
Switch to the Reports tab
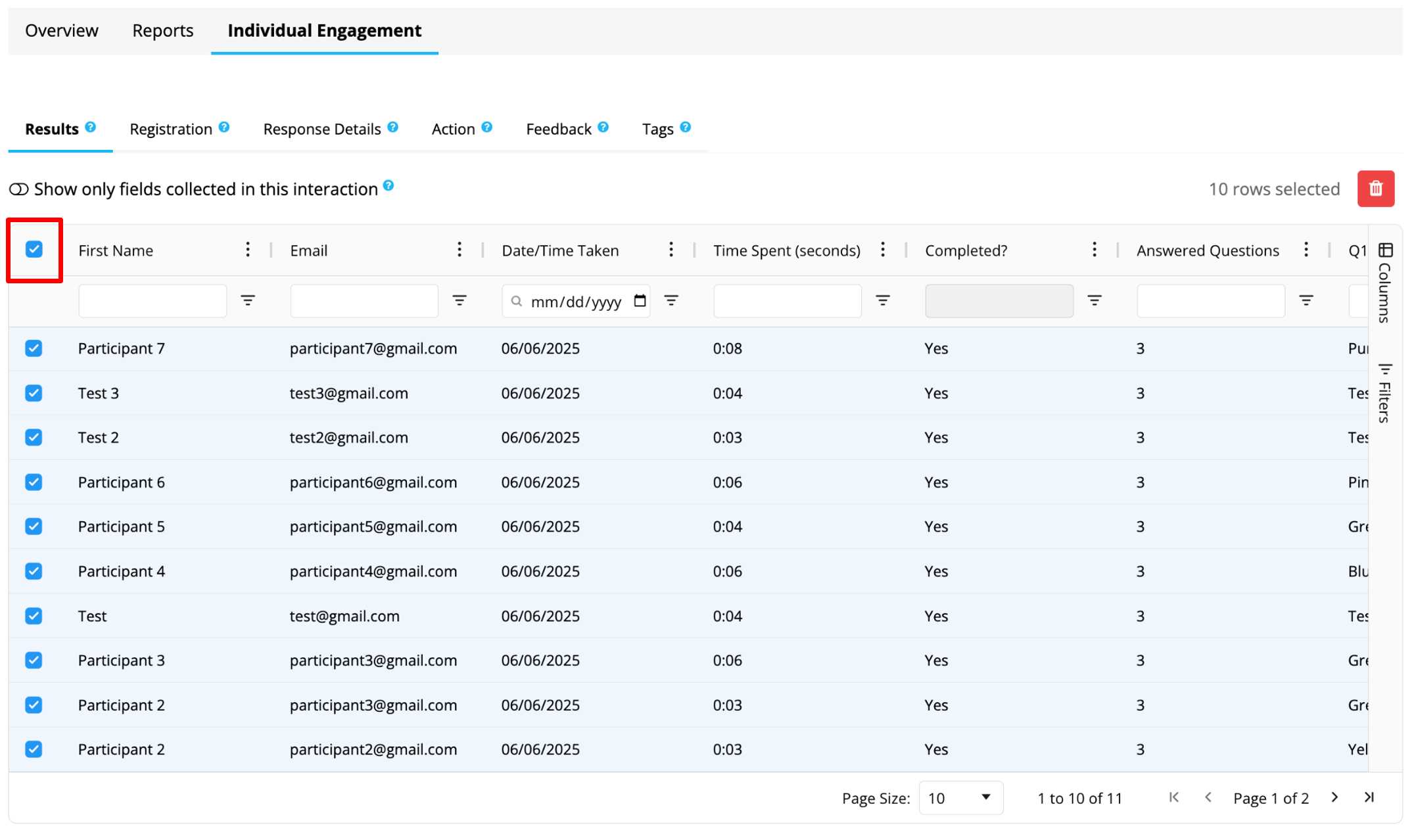click(162, 30)
